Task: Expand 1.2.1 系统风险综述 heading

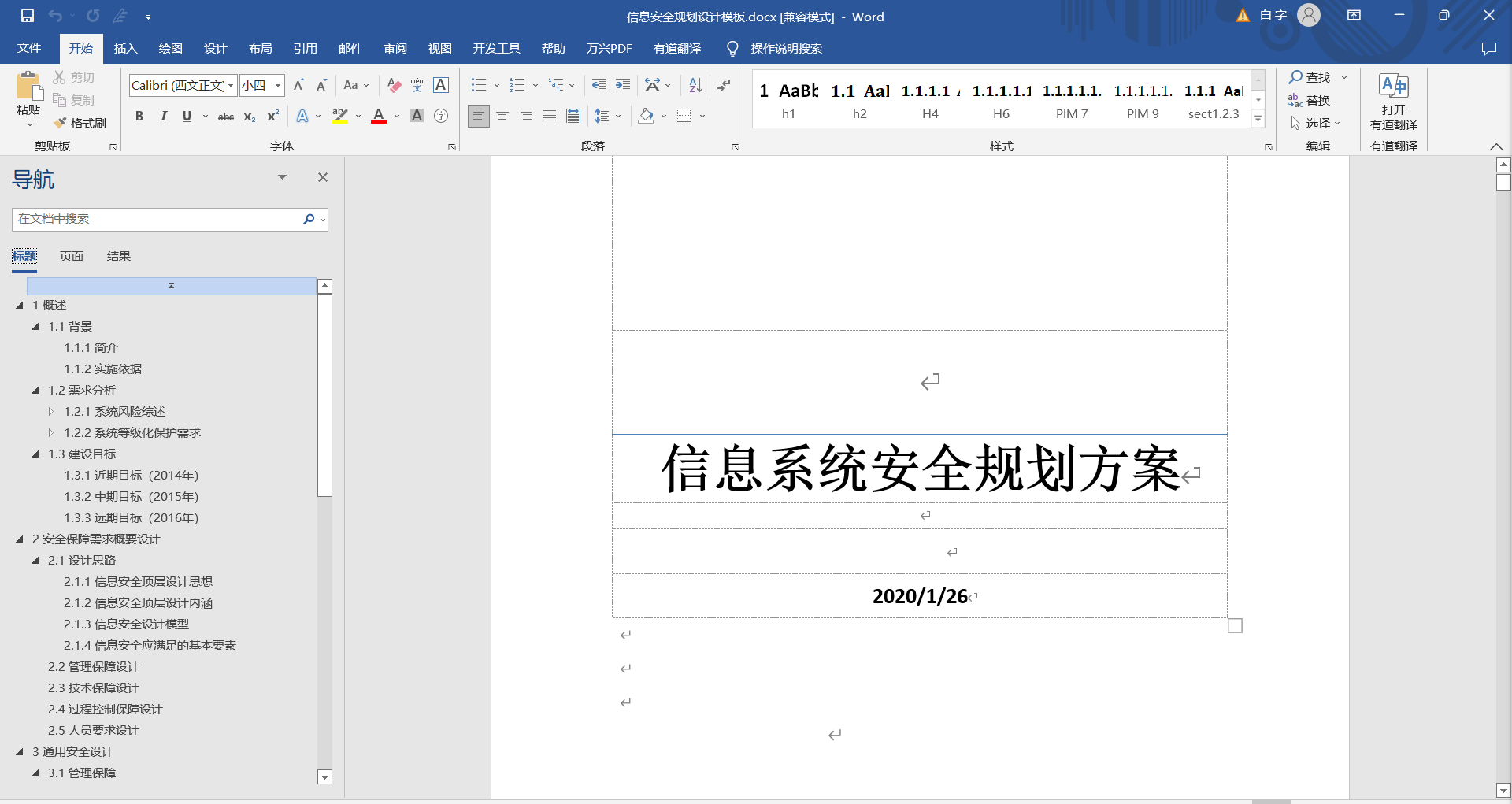Action: coord(51,412)
